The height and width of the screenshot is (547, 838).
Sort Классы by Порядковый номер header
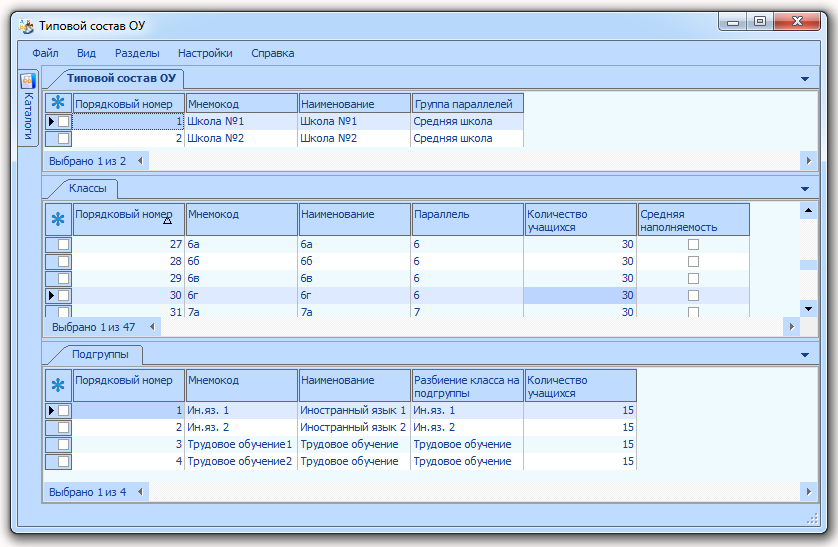[129, 220]
